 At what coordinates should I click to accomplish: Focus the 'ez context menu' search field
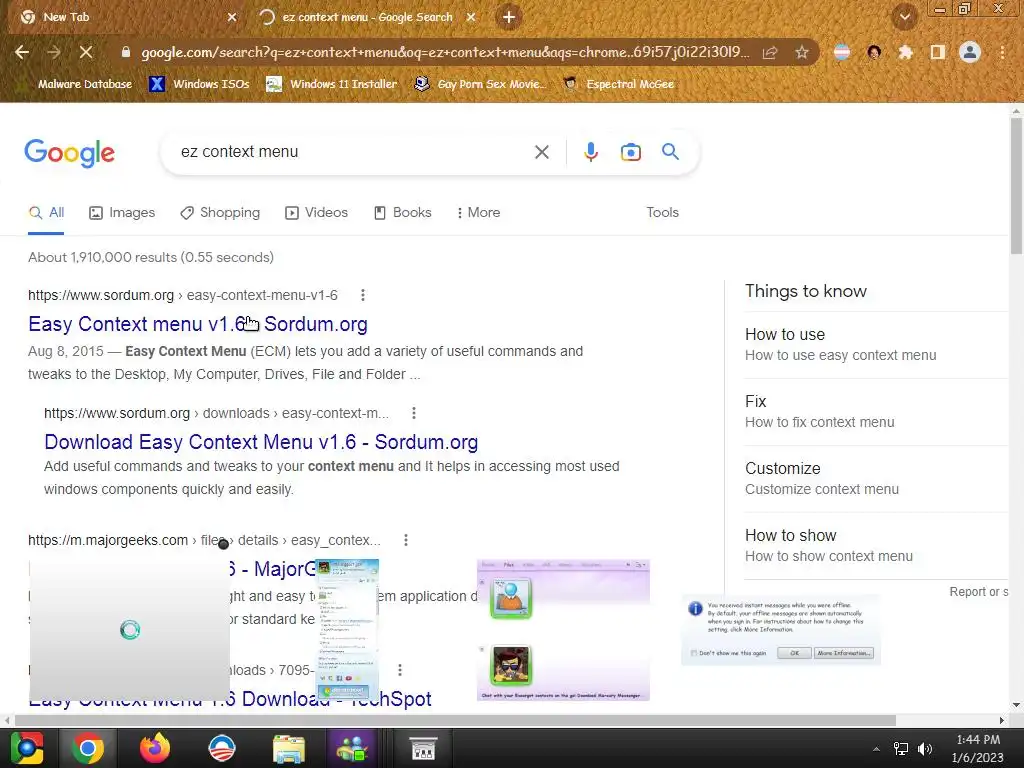click(353, 152)
